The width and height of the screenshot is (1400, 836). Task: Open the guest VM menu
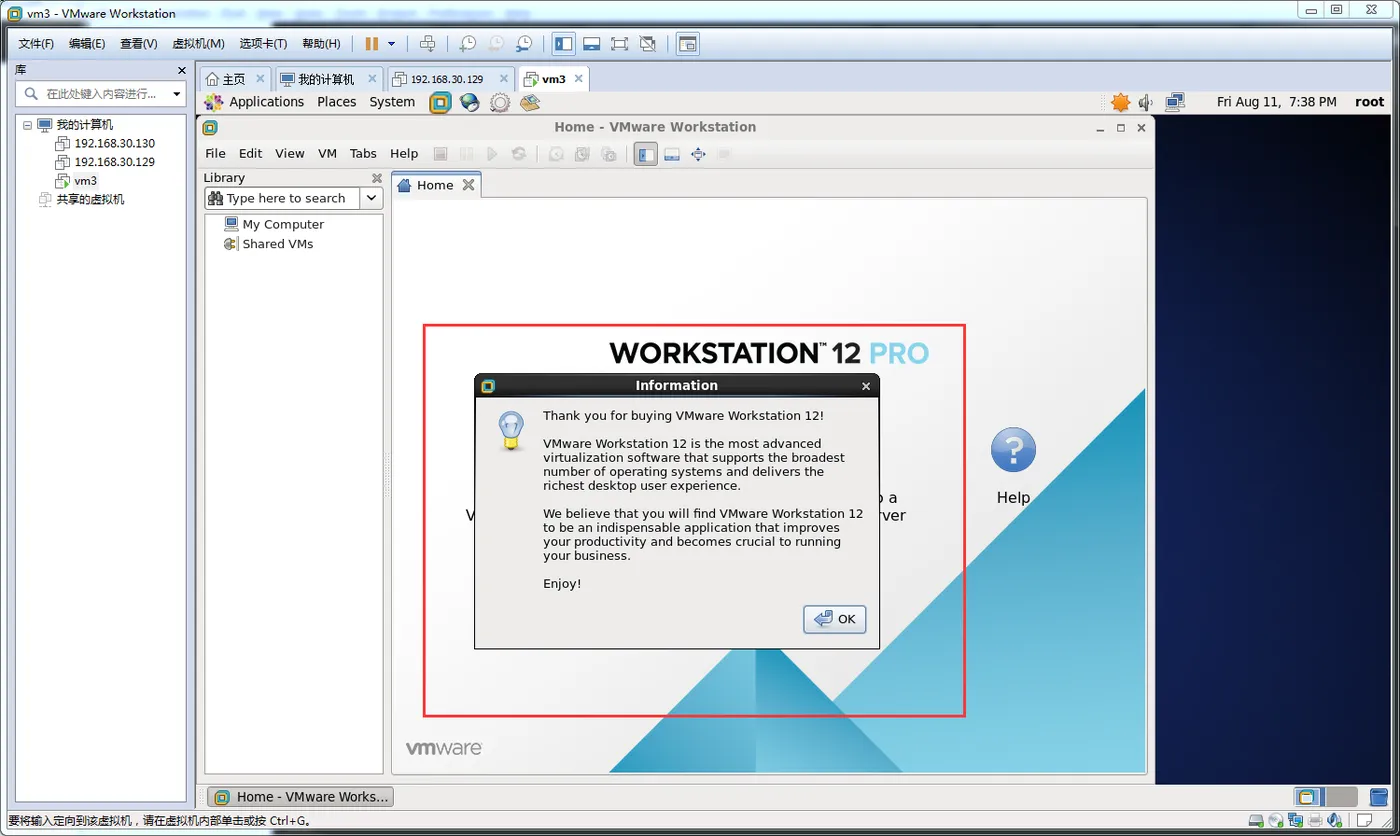327,153
